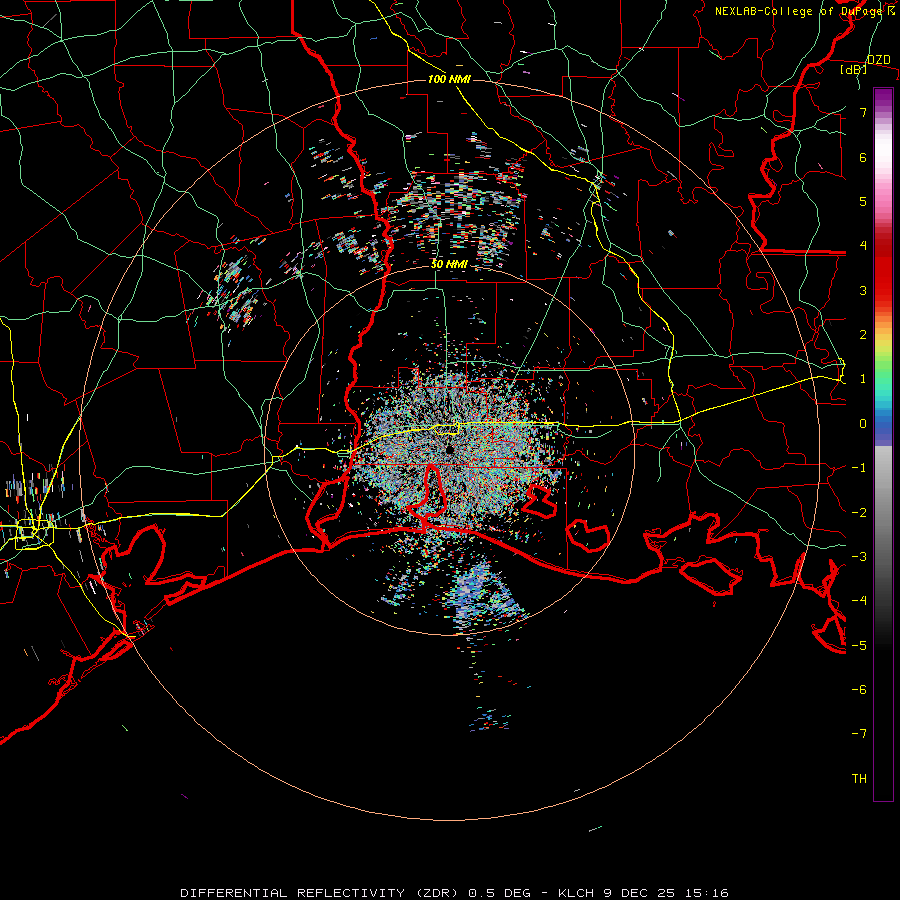
Task: Click the -6 value on the scale
Action: pos(859,689)
